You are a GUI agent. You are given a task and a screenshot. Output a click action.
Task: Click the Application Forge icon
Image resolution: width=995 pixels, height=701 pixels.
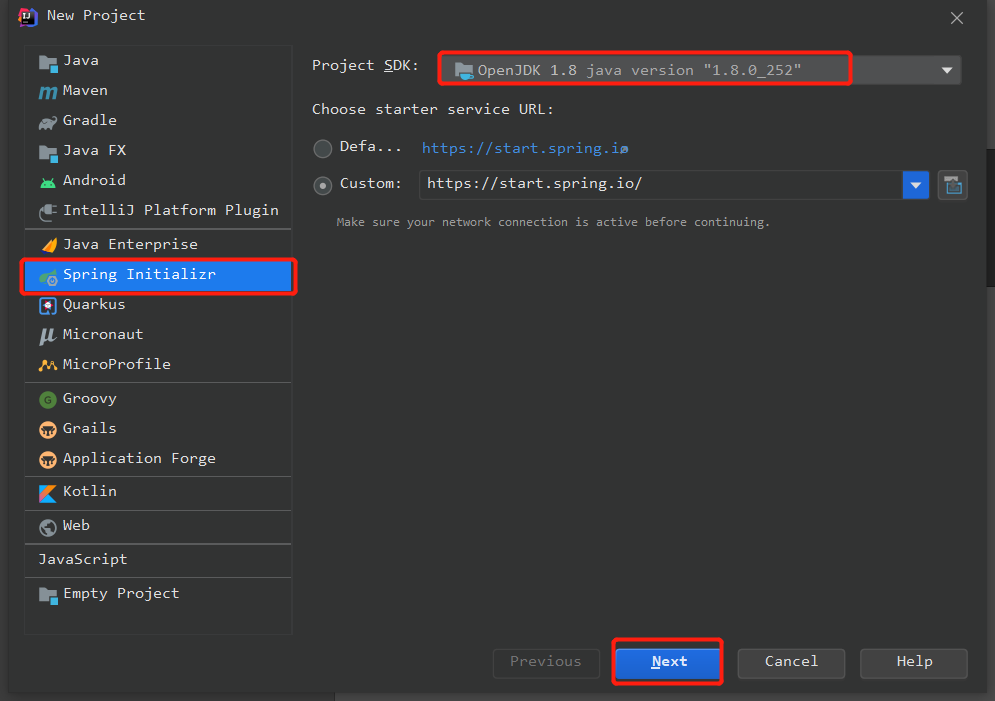(x=48, y=459)
